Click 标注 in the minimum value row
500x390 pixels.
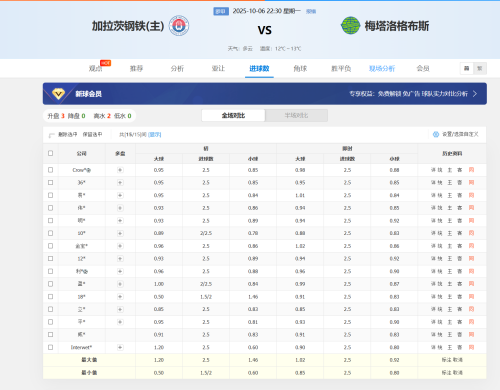tap(446, 373)
